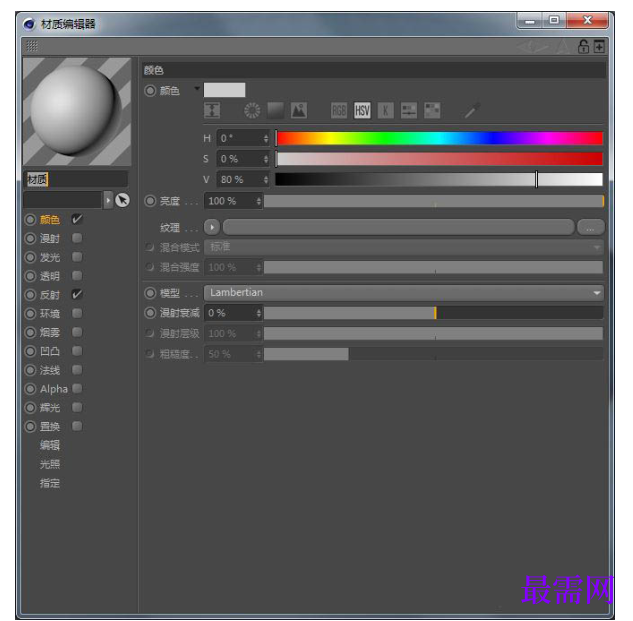The width and height of the screenshot is (633, 621).
Task: Click on the 漫射衰减 slider bar
Action: (x=434, y=313)
